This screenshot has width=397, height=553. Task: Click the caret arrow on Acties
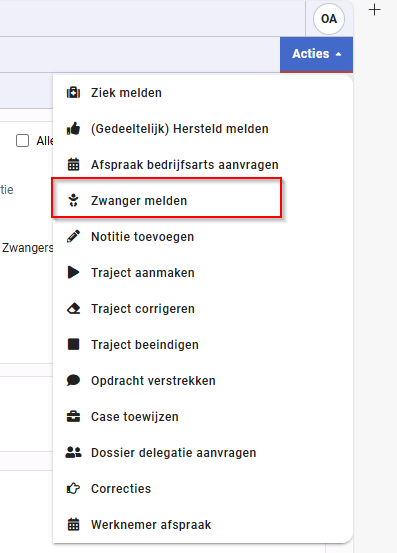coord(338,54)
